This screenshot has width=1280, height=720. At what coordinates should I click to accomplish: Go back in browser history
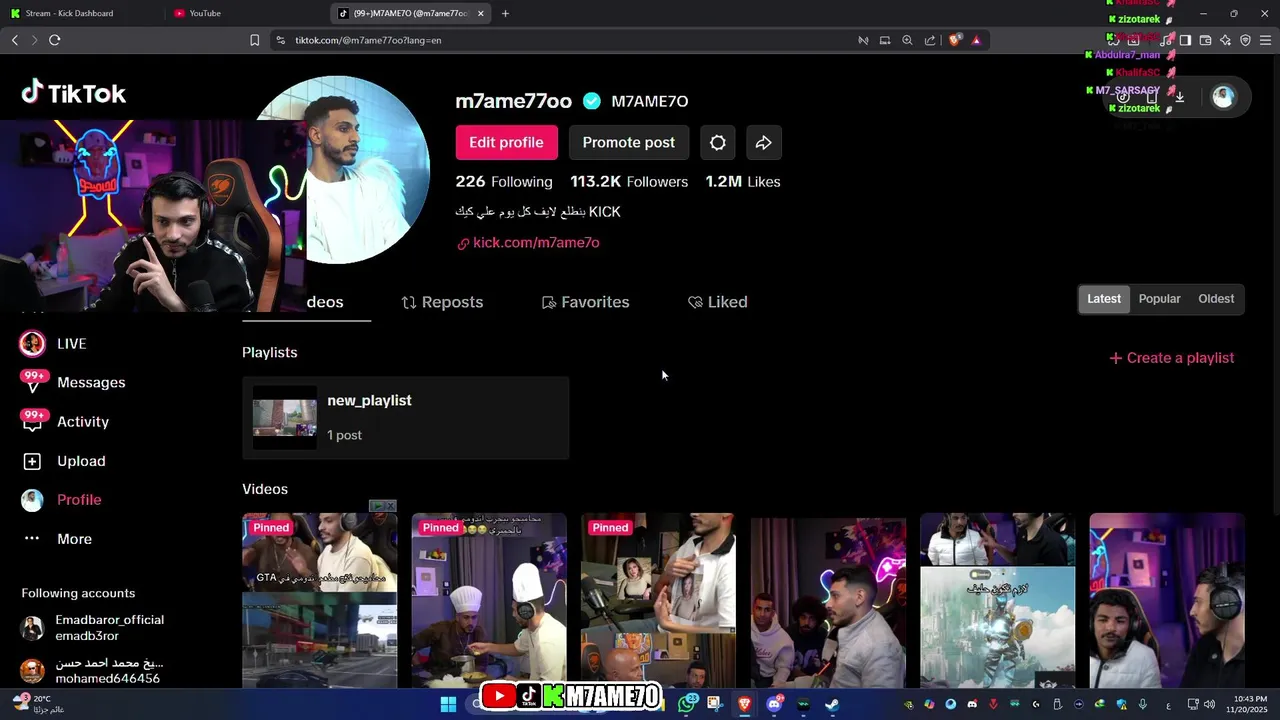point(14,40)
